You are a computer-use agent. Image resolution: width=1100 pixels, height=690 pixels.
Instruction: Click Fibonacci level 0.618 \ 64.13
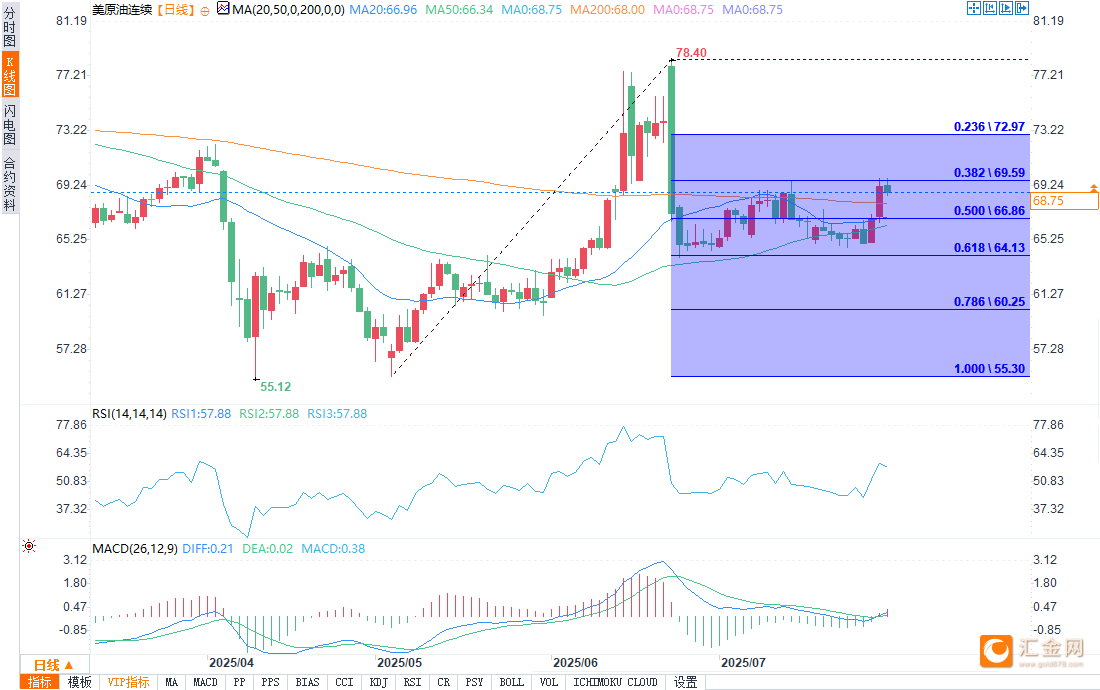click(x=989, y=248)
